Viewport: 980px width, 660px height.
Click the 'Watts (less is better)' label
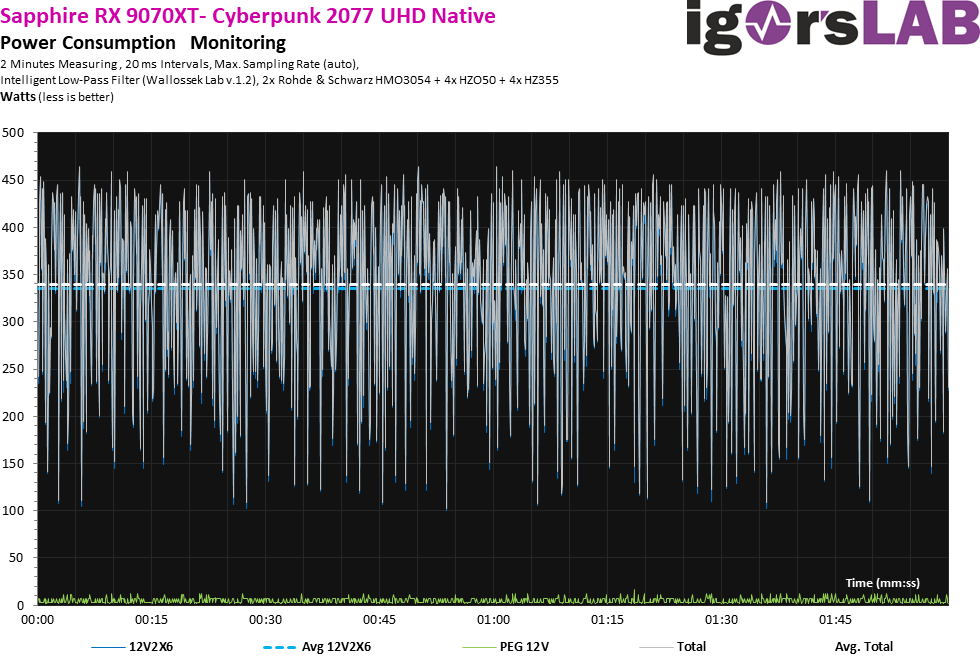click(x=57, y=97)
